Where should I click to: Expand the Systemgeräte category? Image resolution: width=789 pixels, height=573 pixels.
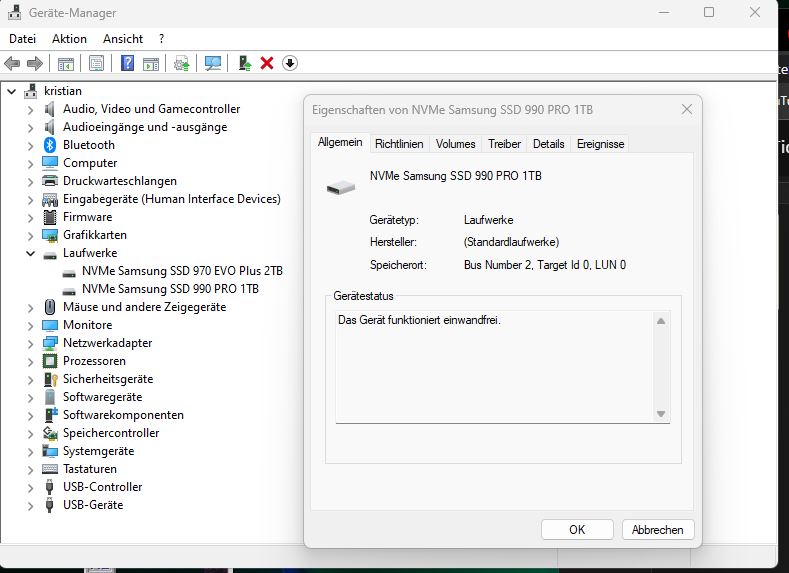tap(31, 452)
